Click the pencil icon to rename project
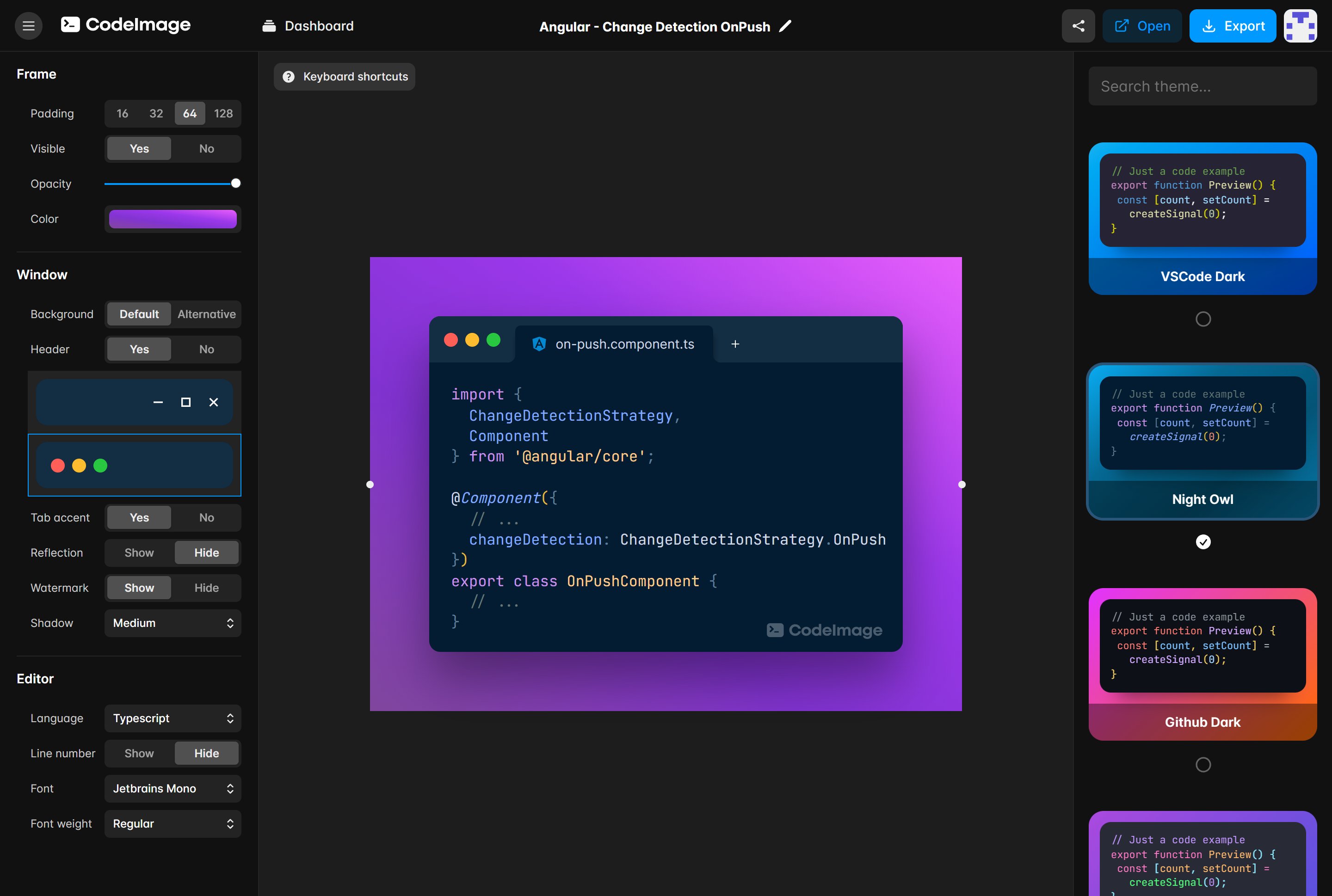The image size is (1332, 896). [786, 26]
